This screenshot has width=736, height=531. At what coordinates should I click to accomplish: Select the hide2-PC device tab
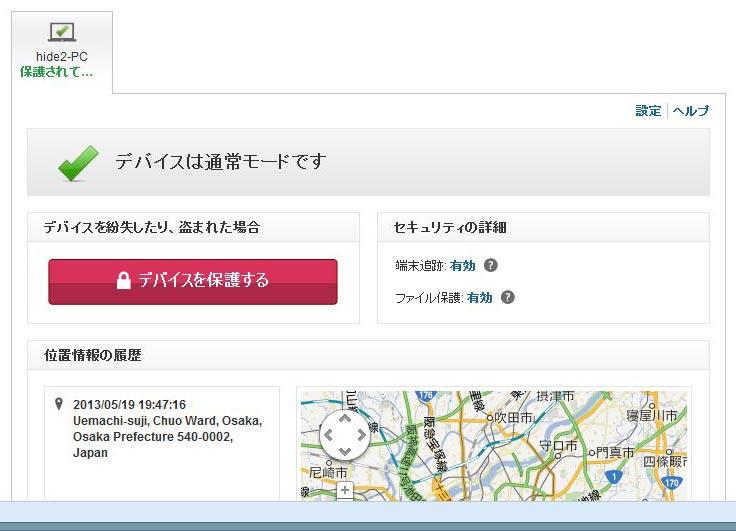pyautogui.click(x=62, y=53)
